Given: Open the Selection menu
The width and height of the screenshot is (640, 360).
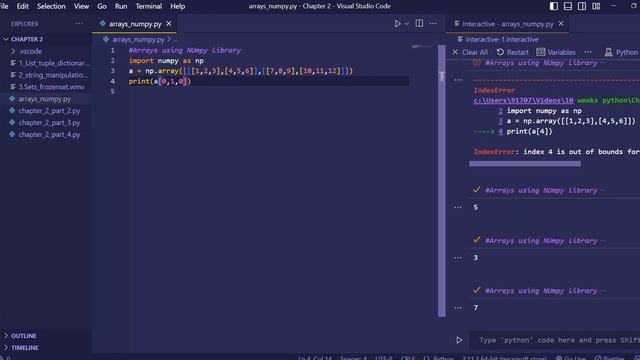Looking at the screenshot, I should pos(51,6).
